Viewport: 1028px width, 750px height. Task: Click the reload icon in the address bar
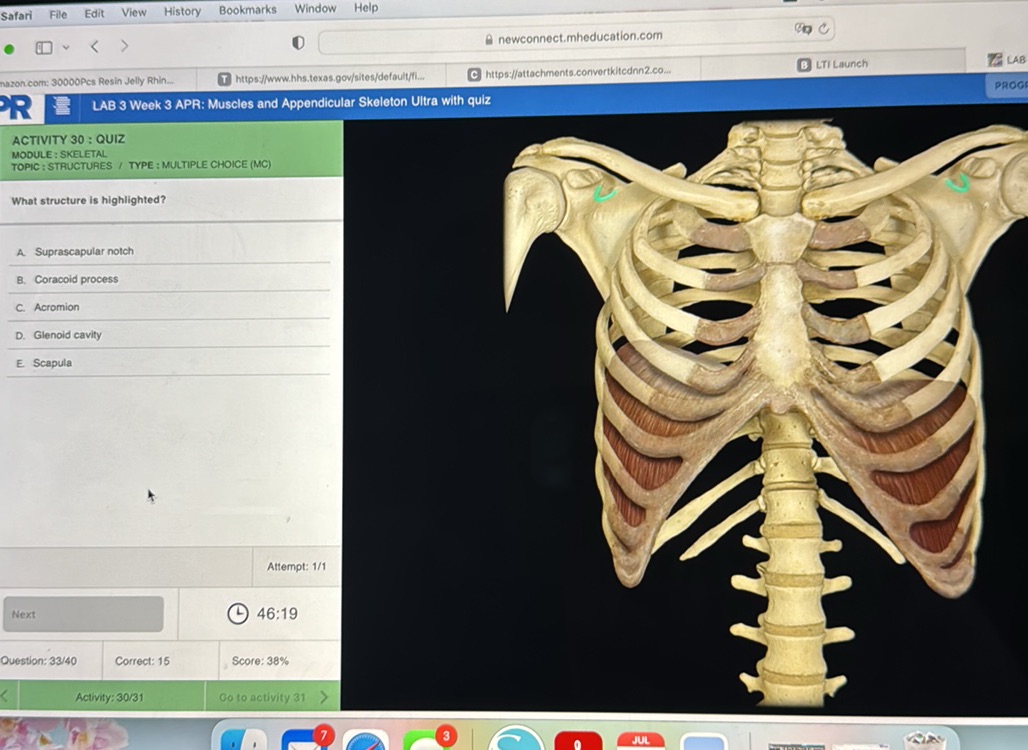(x=823, y=29)
